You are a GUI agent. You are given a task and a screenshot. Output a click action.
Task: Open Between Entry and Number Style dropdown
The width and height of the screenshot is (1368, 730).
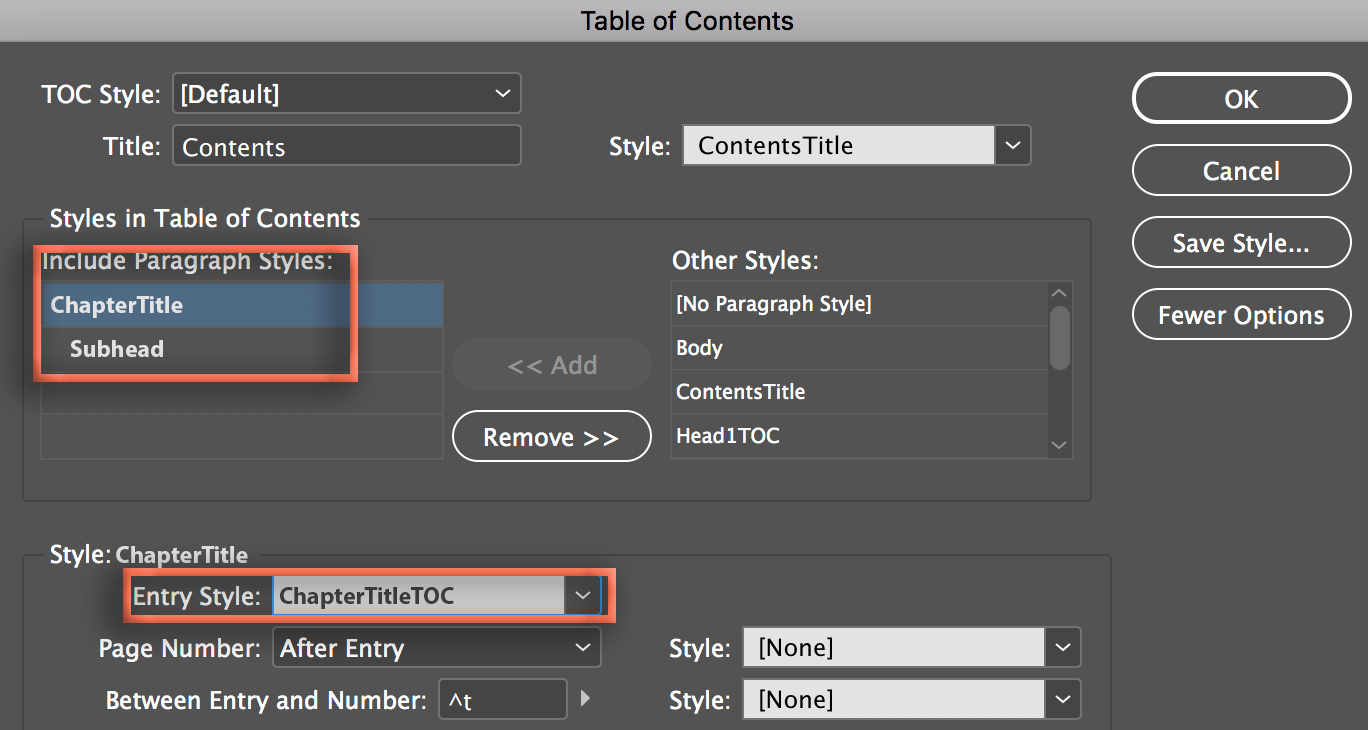pyautogui.click(x=1062, y=699)
